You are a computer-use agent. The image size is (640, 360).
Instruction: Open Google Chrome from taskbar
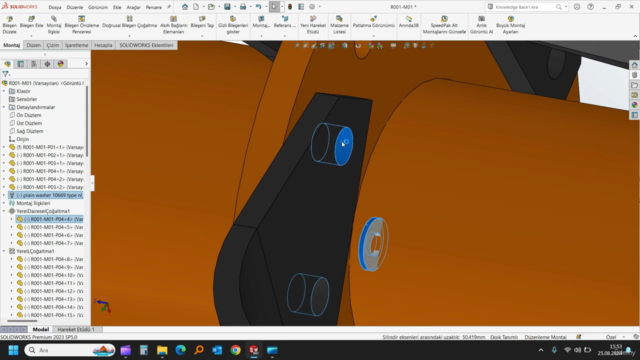[236, 350]
